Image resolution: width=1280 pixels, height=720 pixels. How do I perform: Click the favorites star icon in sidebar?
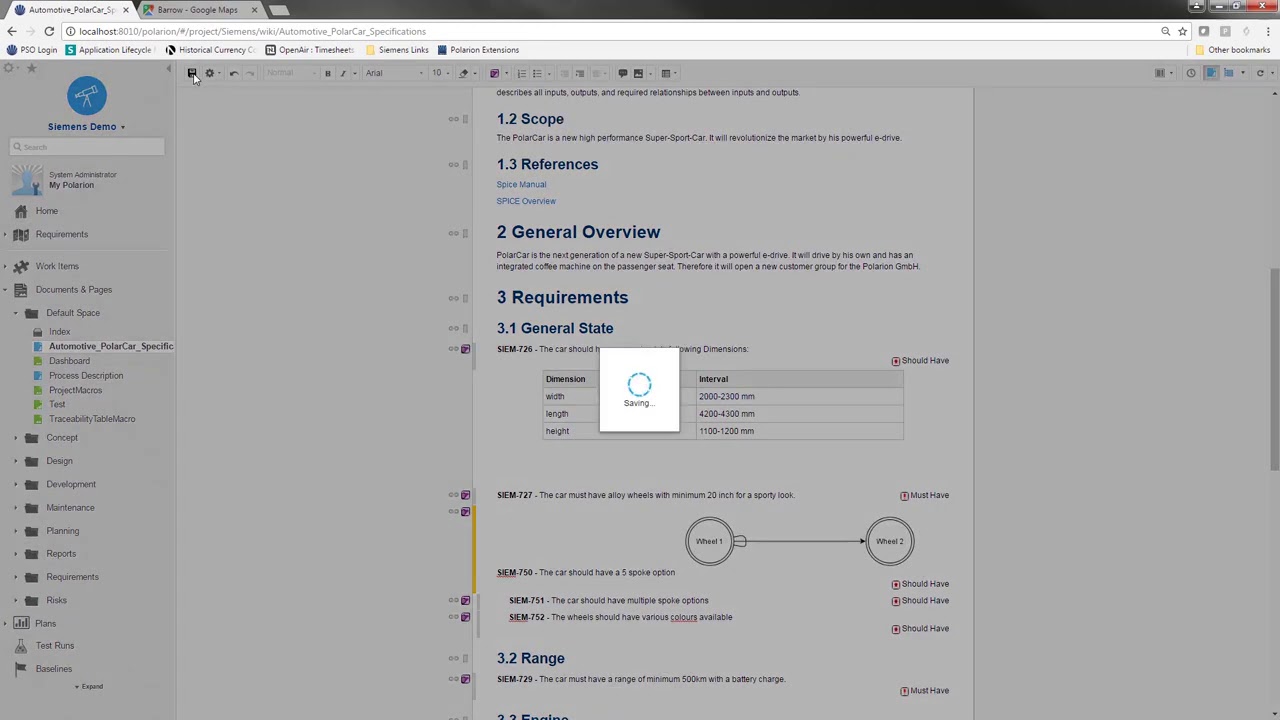[x=31, y=68]
